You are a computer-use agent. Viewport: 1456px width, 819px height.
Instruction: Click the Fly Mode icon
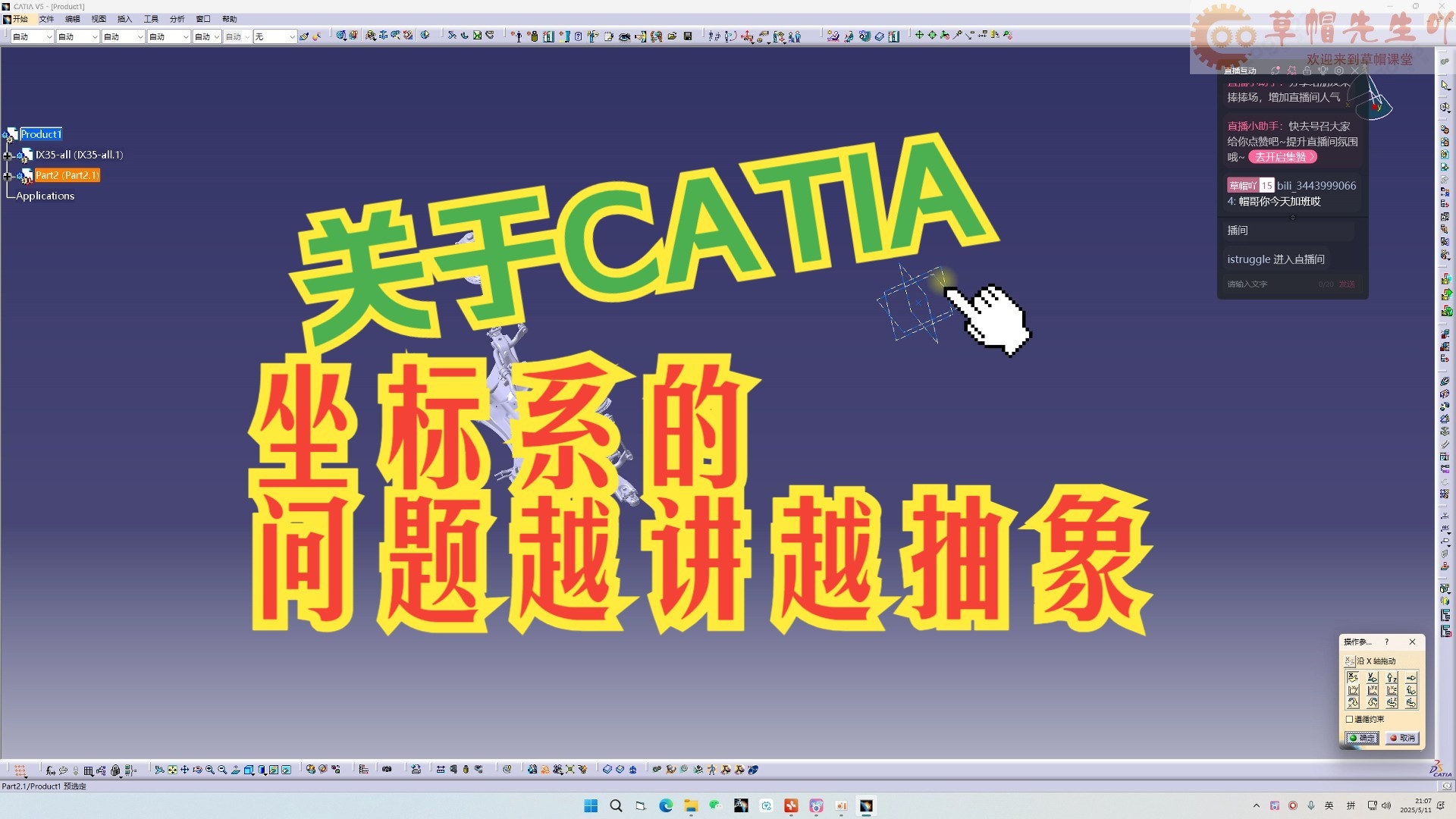coord(159,770)
